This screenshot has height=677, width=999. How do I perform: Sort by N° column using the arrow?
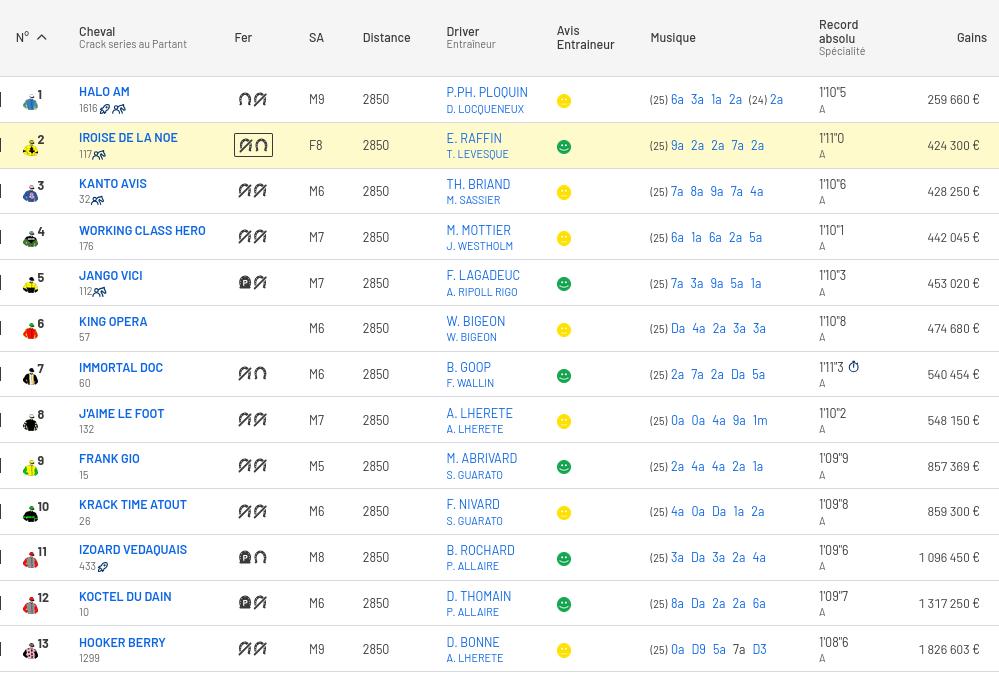pyautogui.click(x=42, y=37)
